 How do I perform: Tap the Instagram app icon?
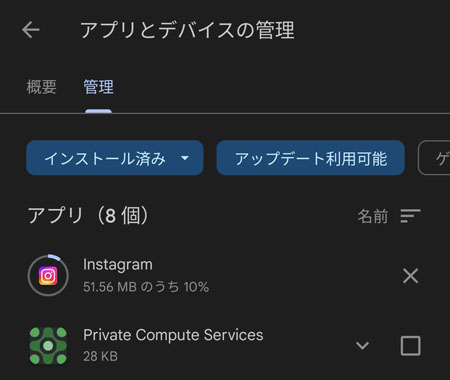(48, 276)
